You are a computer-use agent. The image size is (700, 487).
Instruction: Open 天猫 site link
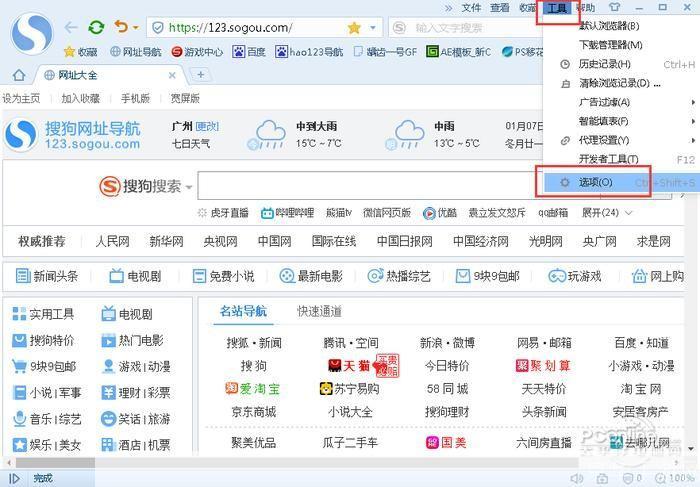coord(350,366)
